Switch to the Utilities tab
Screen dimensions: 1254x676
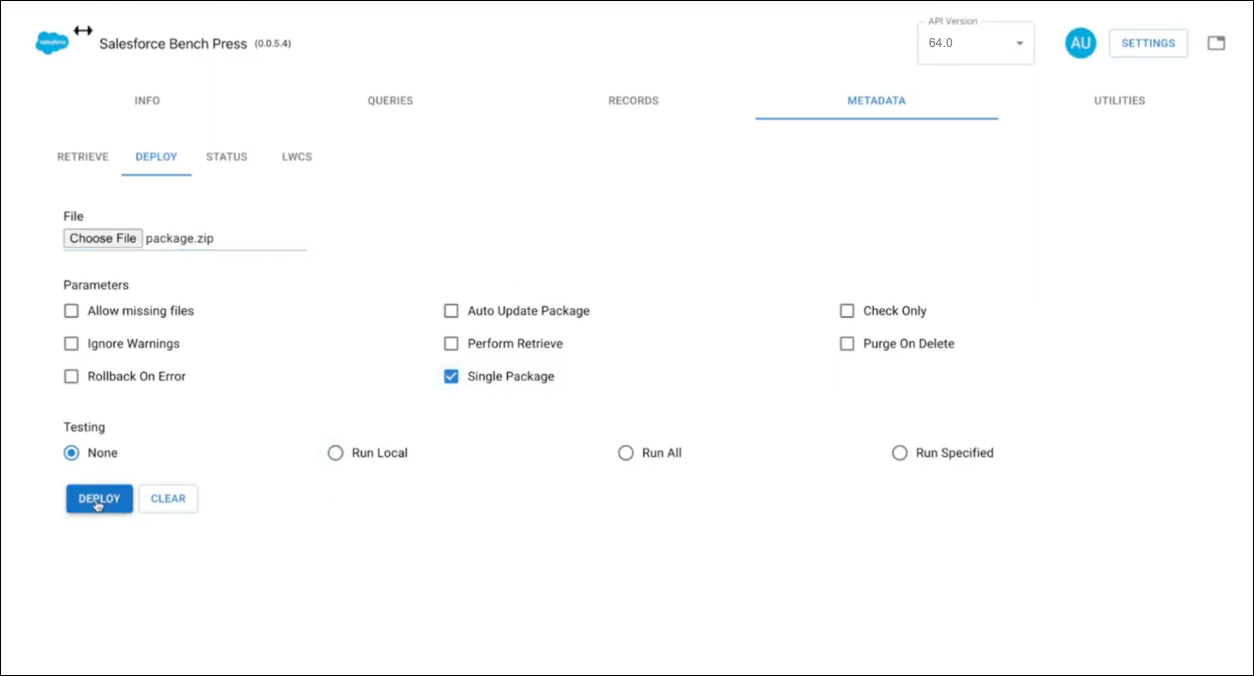click(1120, 101)
